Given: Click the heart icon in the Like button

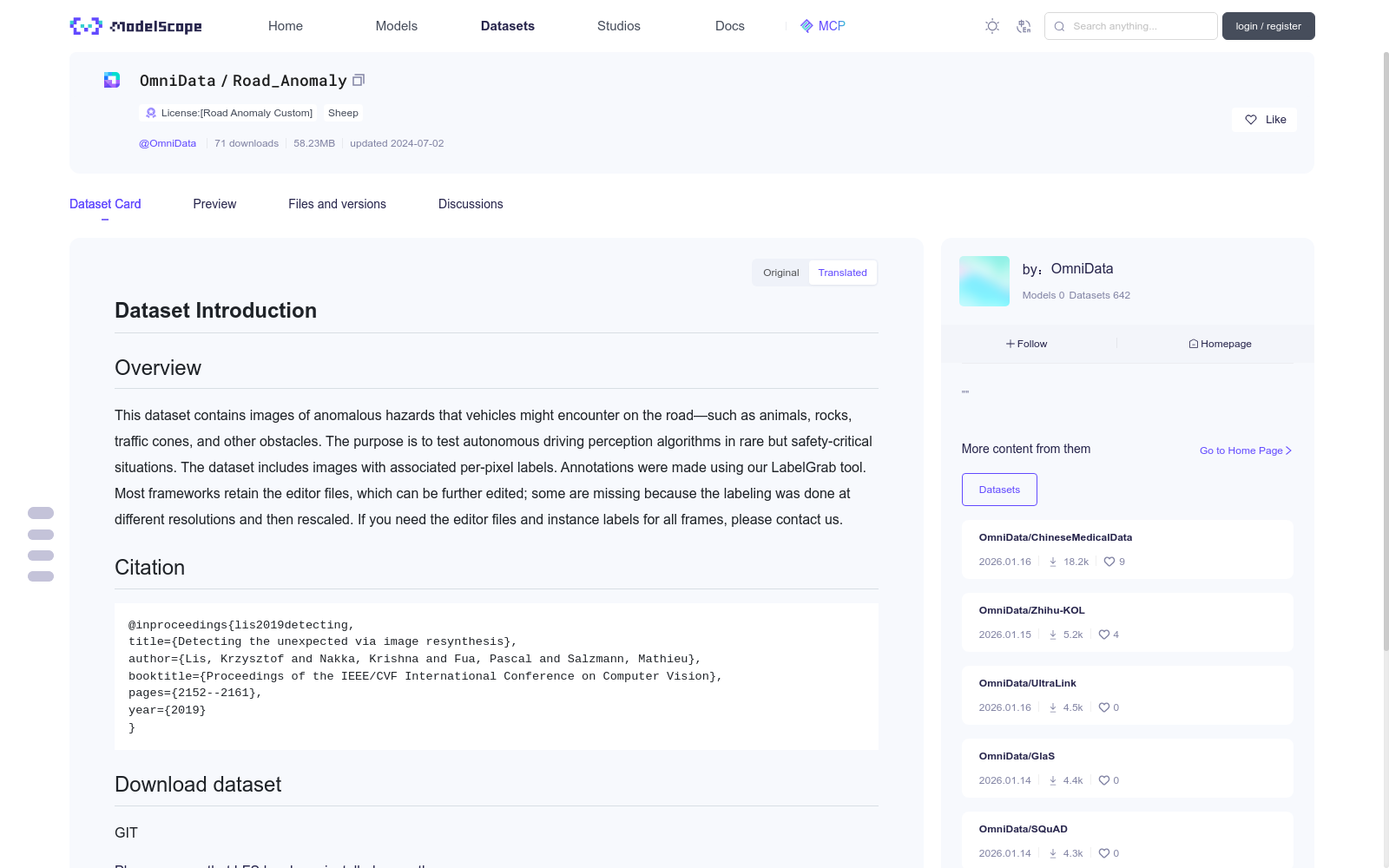Looking at the screenshot, I should [1251, 120].
